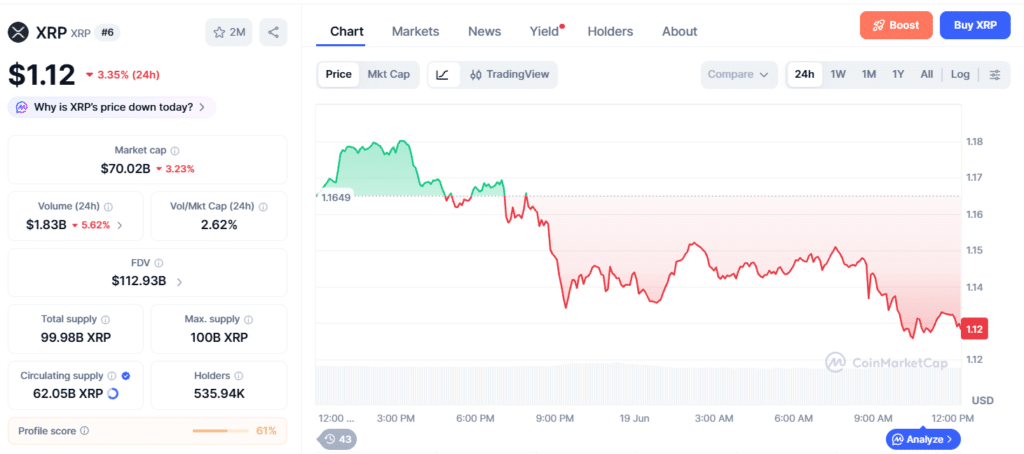Open the chart settings sliders icon
The image size is (1024, 454).
[x=995, y=74]
